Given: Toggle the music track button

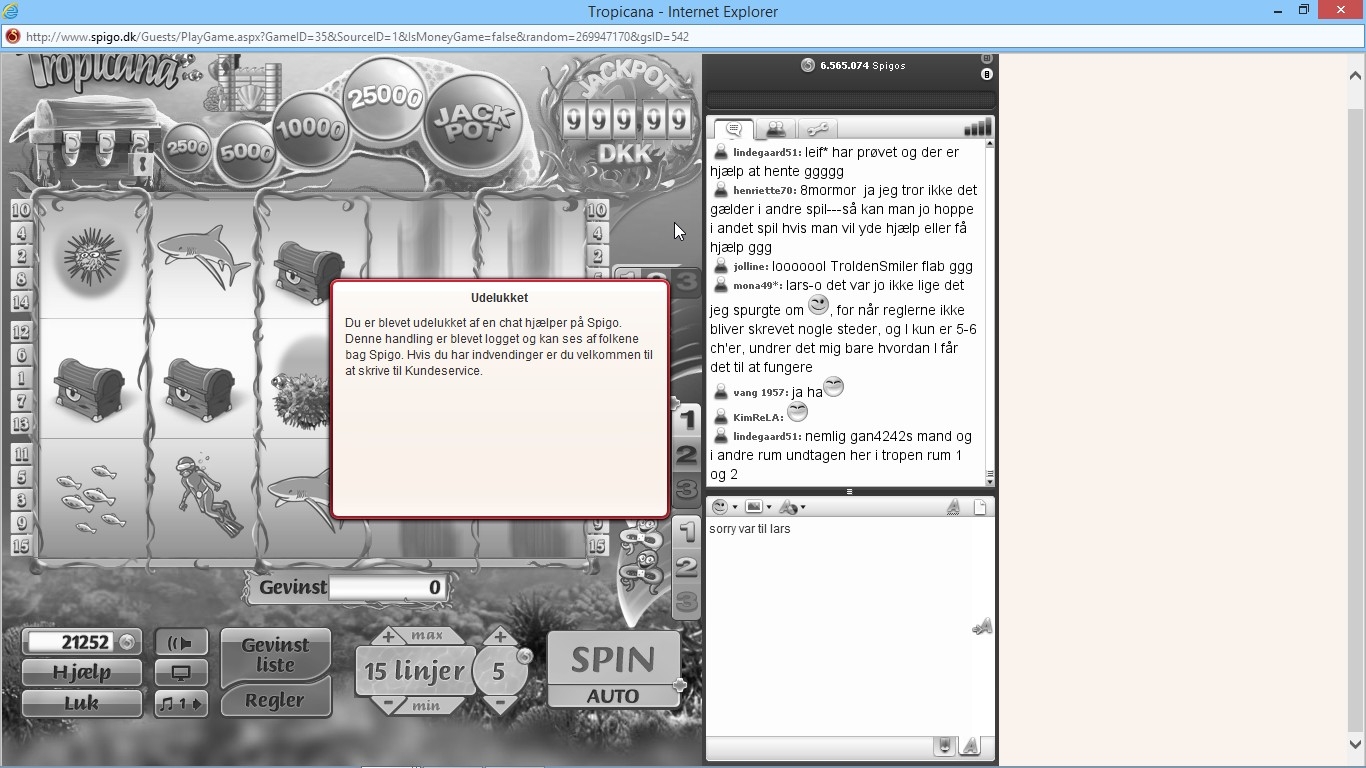Looking at the screenshot, I should coord(181,704).
